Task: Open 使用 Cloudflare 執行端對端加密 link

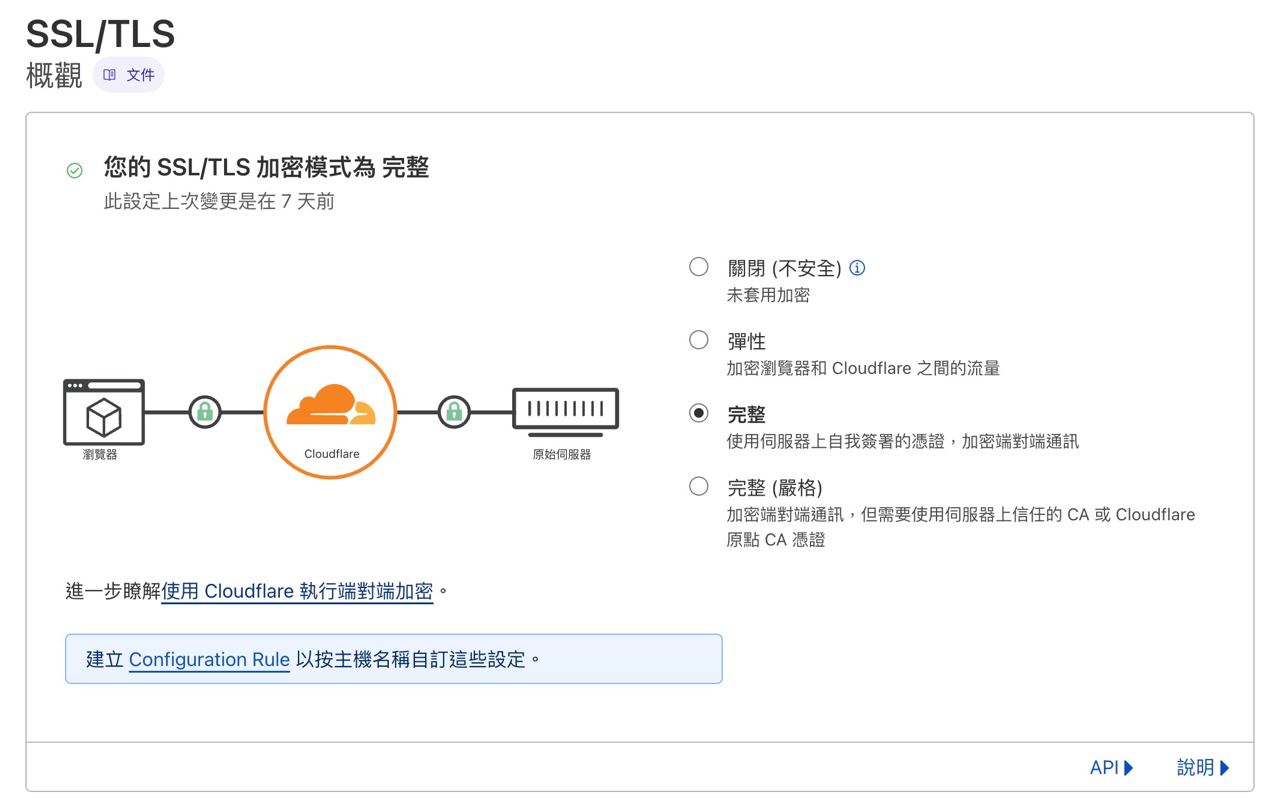Action: pyautogui.click(x=297, y=591)
